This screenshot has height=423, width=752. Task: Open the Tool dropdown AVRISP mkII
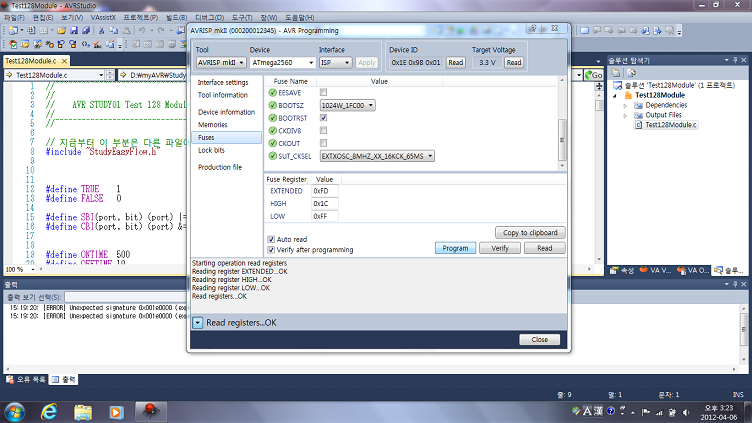pos(221,62)
